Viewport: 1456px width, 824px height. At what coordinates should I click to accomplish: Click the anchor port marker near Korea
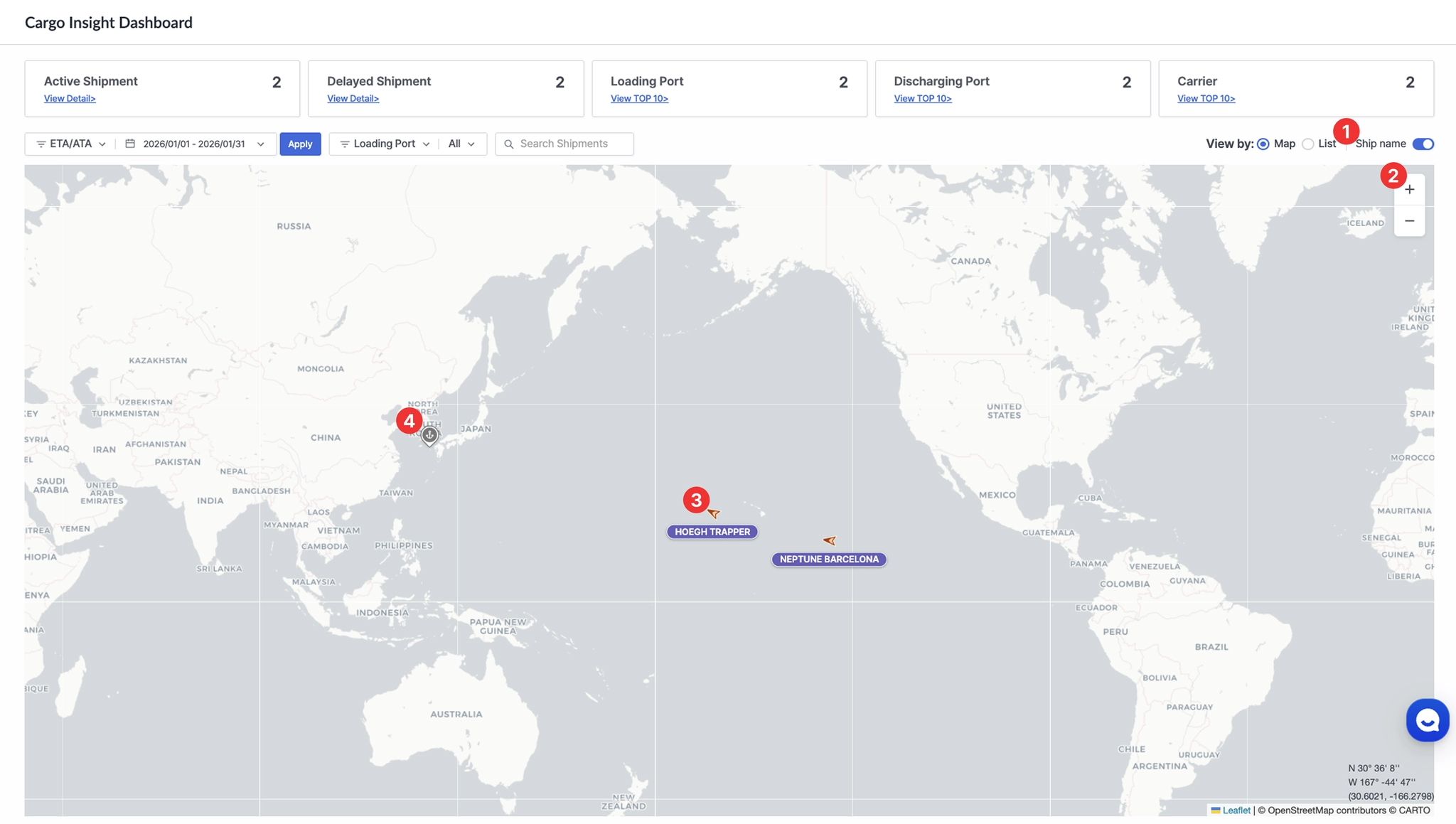[429, 434]
